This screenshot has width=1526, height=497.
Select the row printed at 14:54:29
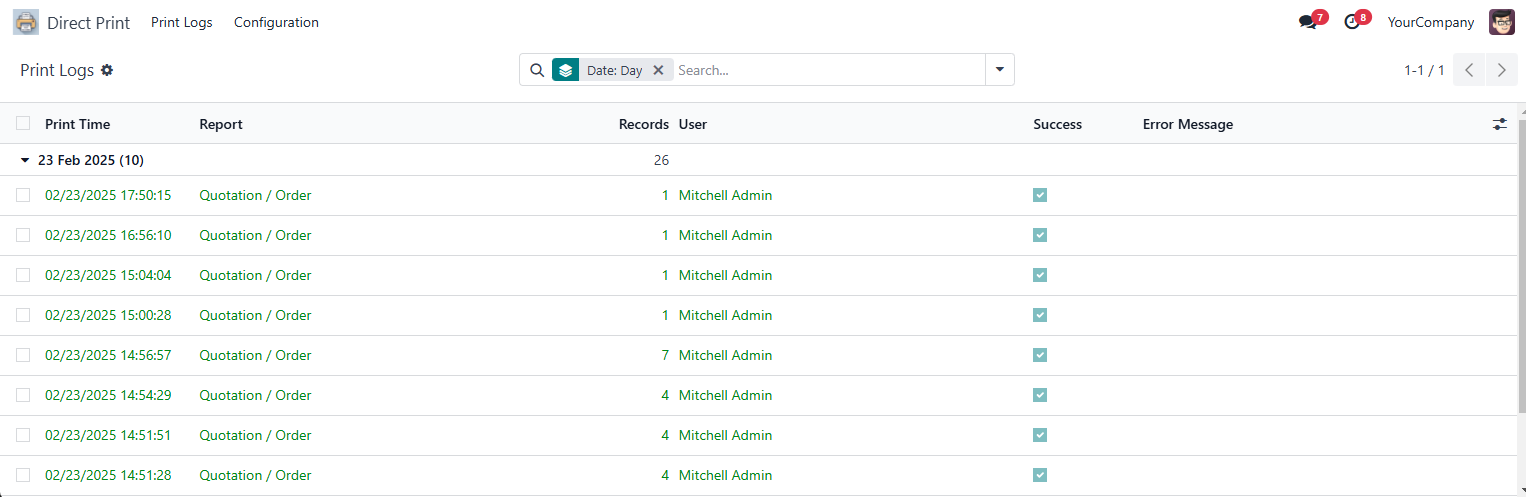tap(23, 395)
